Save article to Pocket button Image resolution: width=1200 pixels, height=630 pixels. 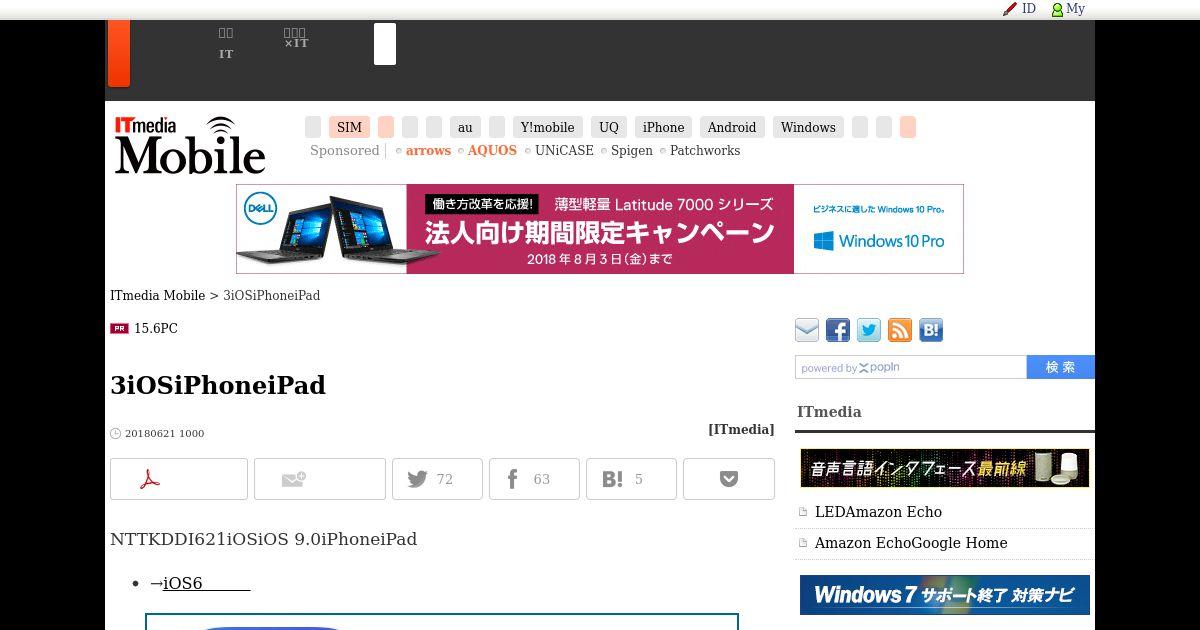729,479
